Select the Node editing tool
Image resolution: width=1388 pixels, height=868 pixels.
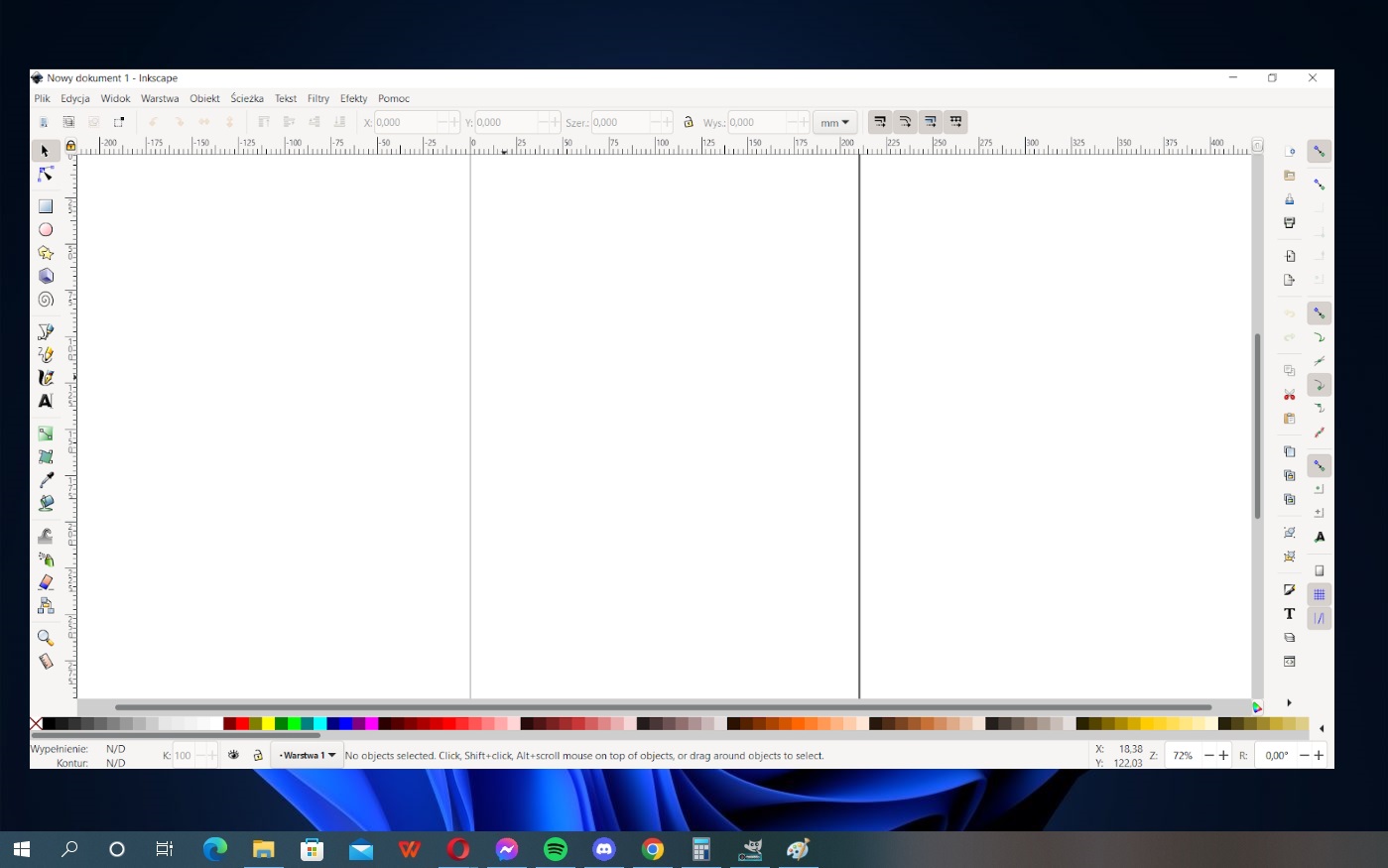pos(46,175)
